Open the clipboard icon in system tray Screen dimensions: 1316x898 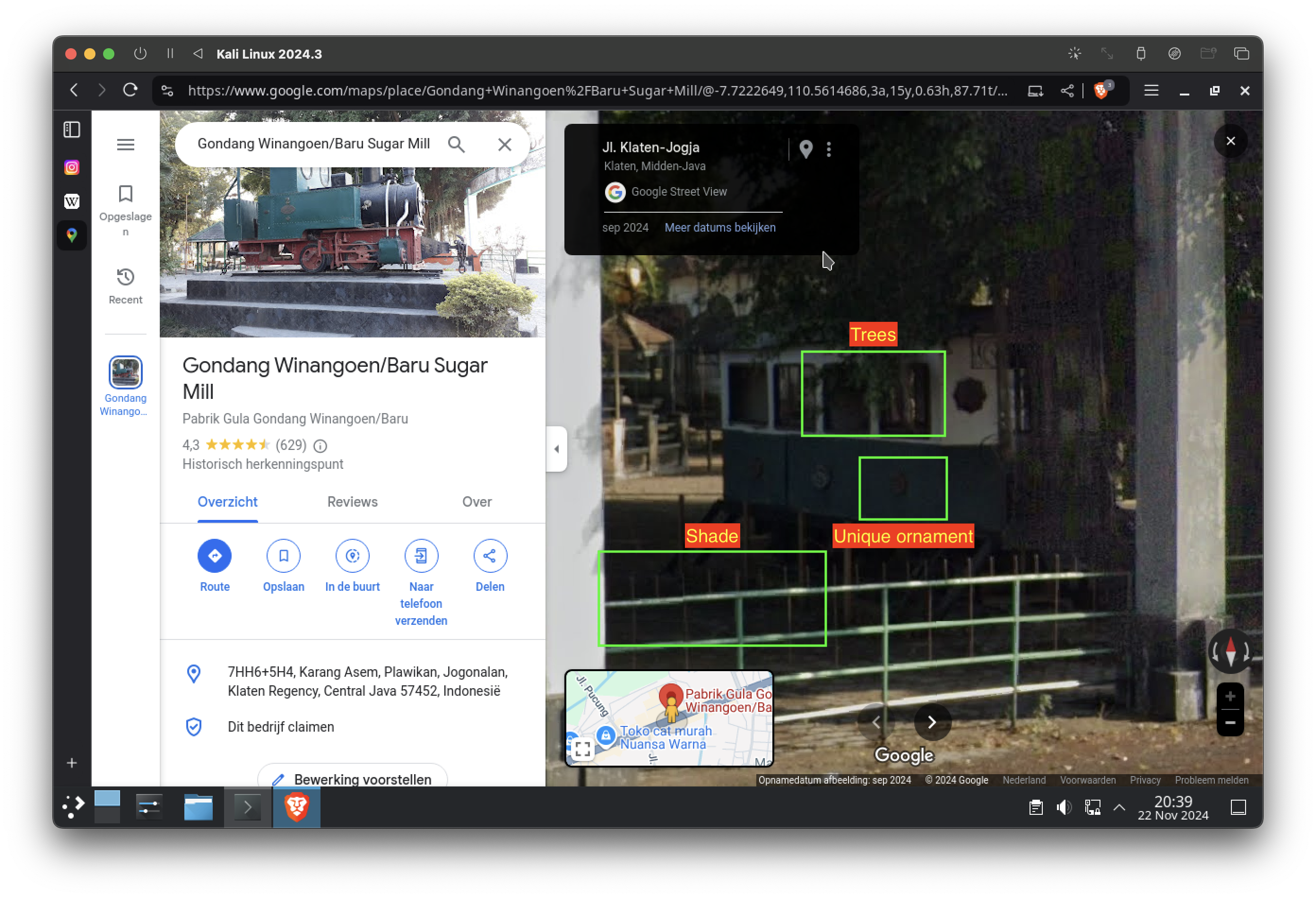(1036, 807)
